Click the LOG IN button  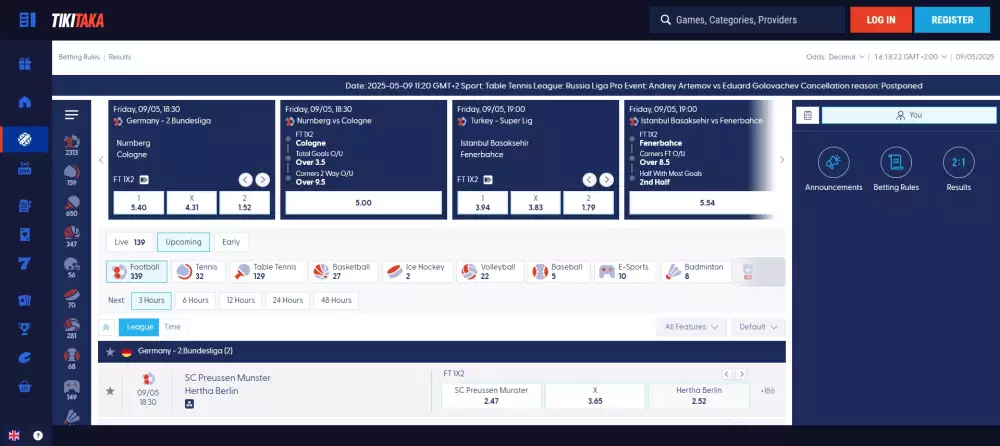click(x=881, y=20)
